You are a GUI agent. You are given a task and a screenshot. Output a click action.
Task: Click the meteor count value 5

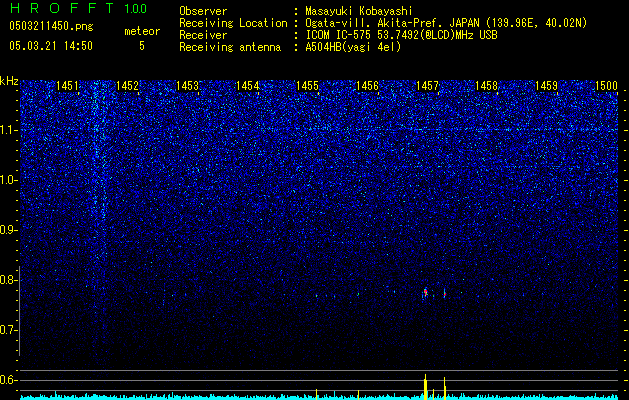click(142, 46)
